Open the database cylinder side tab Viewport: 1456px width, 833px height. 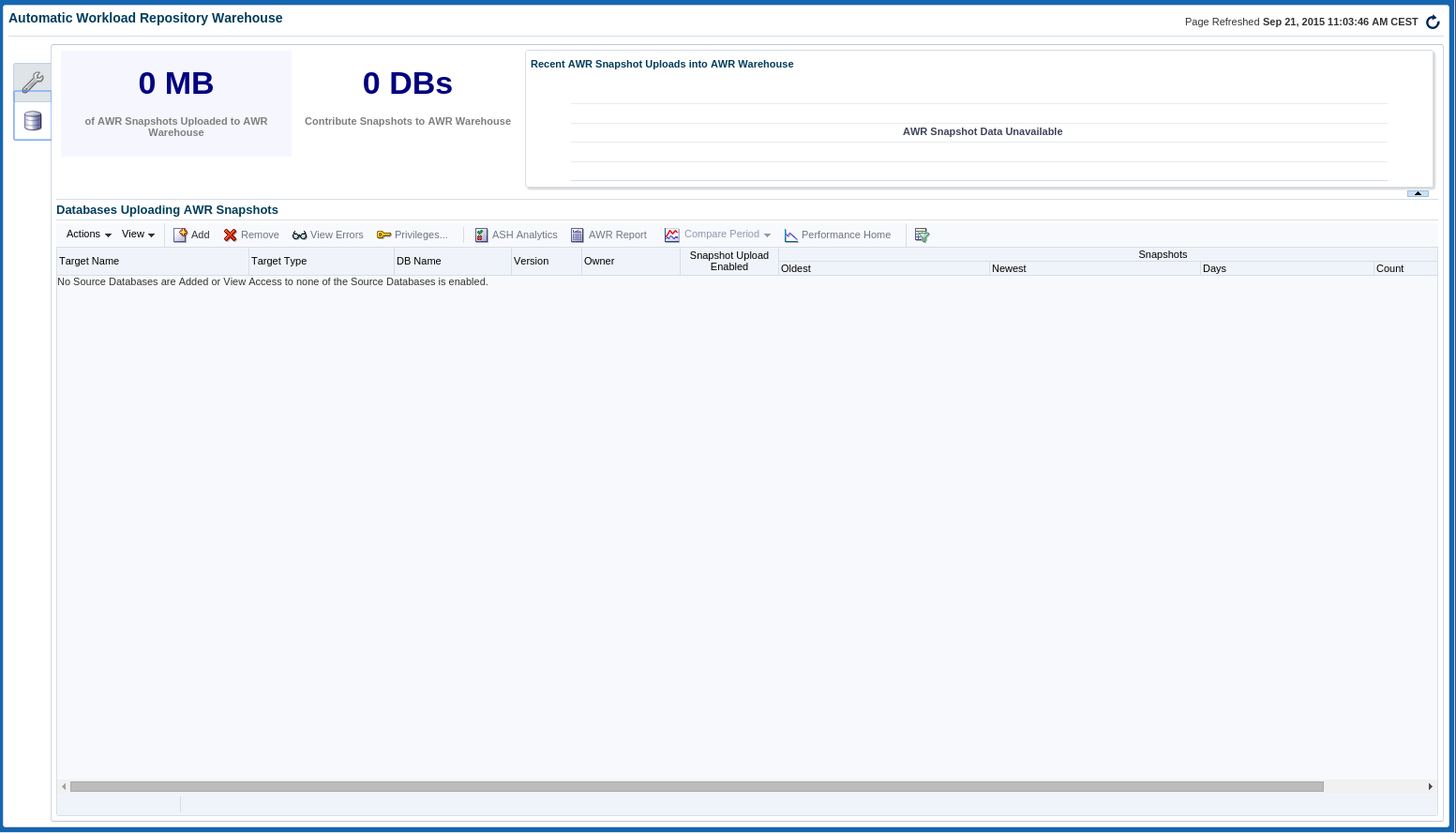pyautogui.click(x=33, y=121)
